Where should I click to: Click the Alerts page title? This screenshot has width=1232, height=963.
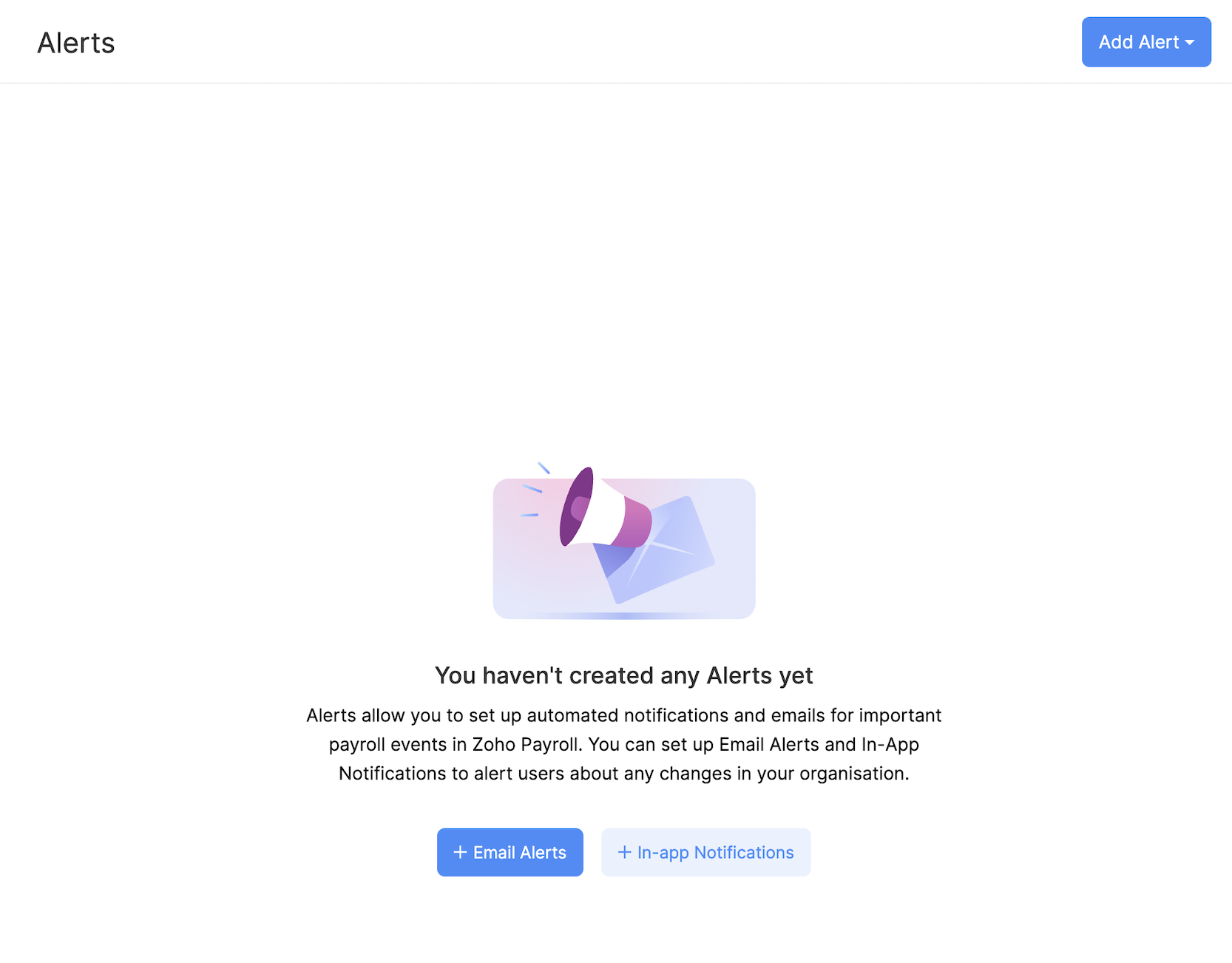(76, 43)
